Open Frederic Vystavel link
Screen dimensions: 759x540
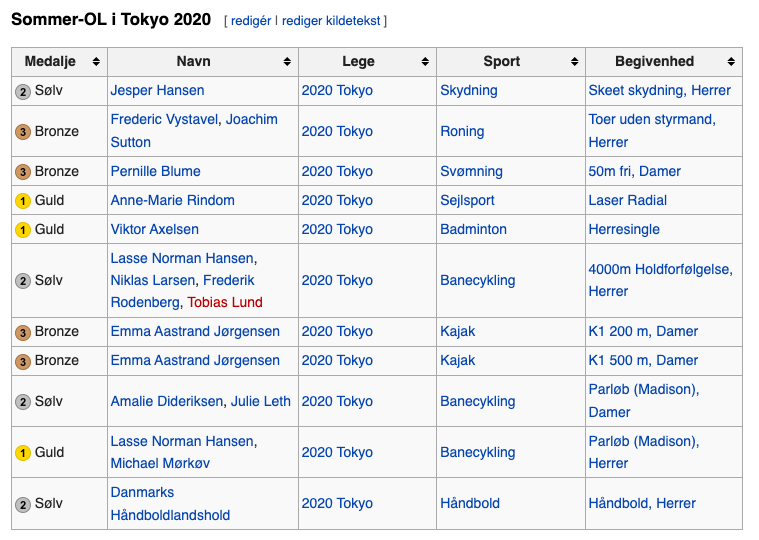coord(164,120)
